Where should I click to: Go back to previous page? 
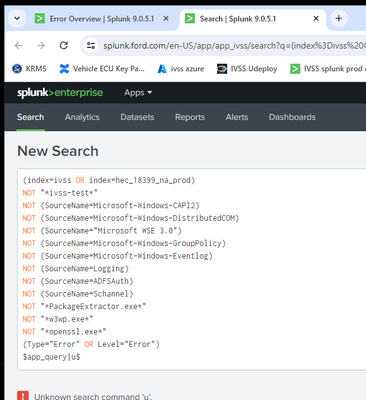coord(19,45)
